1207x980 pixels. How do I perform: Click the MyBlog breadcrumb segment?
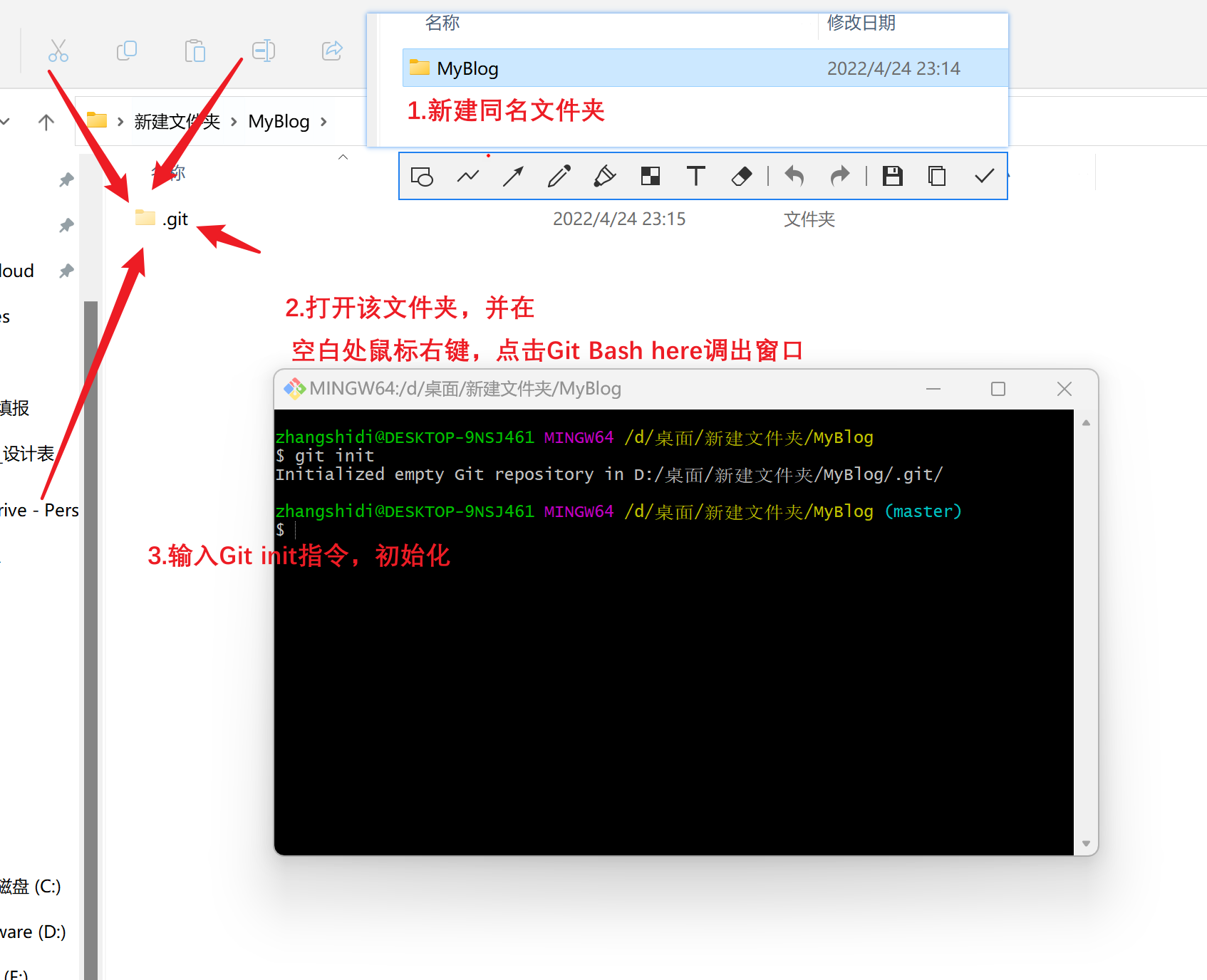tap(279, 121)
